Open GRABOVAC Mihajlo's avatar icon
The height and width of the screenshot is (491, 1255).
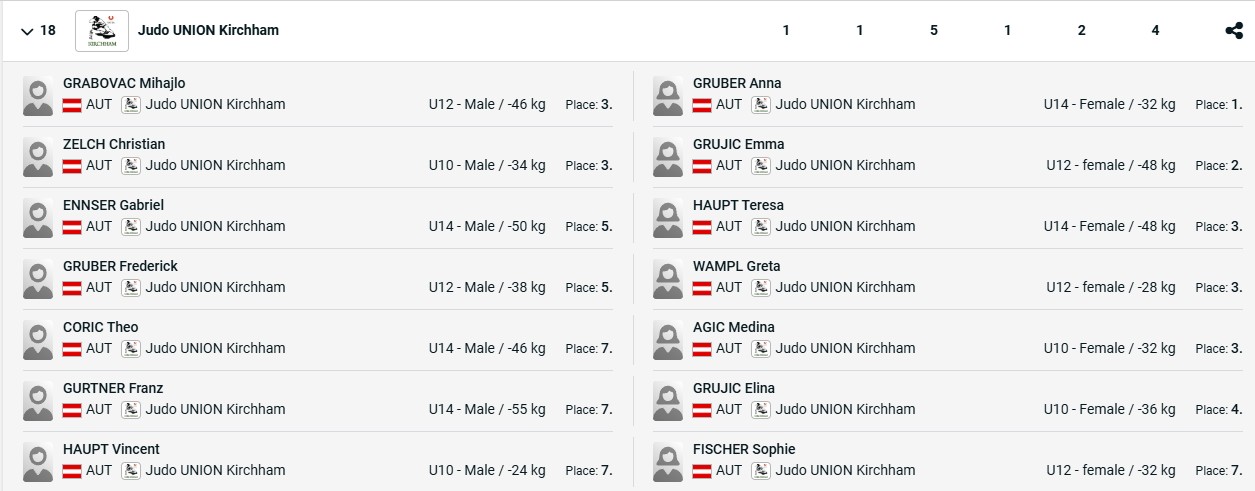point(38,95)
